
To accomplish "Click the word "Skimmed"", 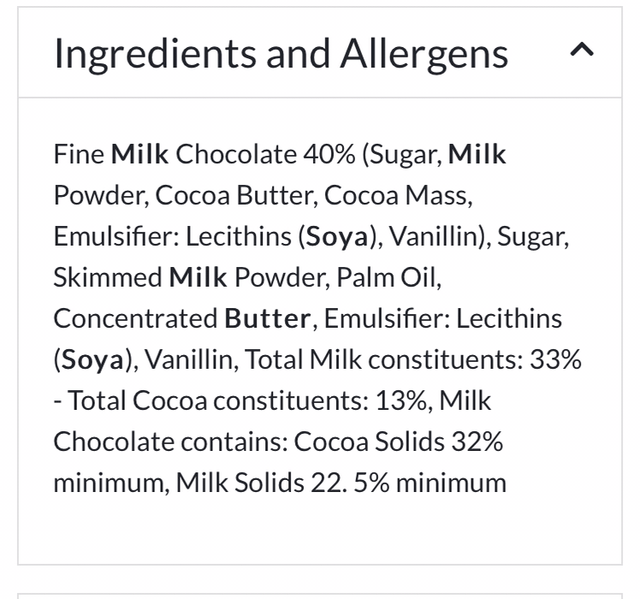I will point(107,277).
